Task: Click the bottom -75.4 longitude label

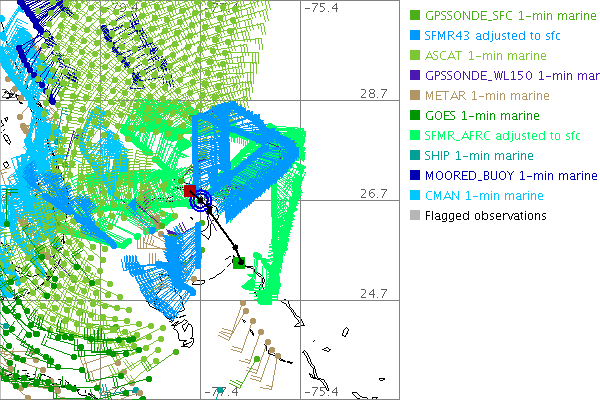Action: [322, 391]
